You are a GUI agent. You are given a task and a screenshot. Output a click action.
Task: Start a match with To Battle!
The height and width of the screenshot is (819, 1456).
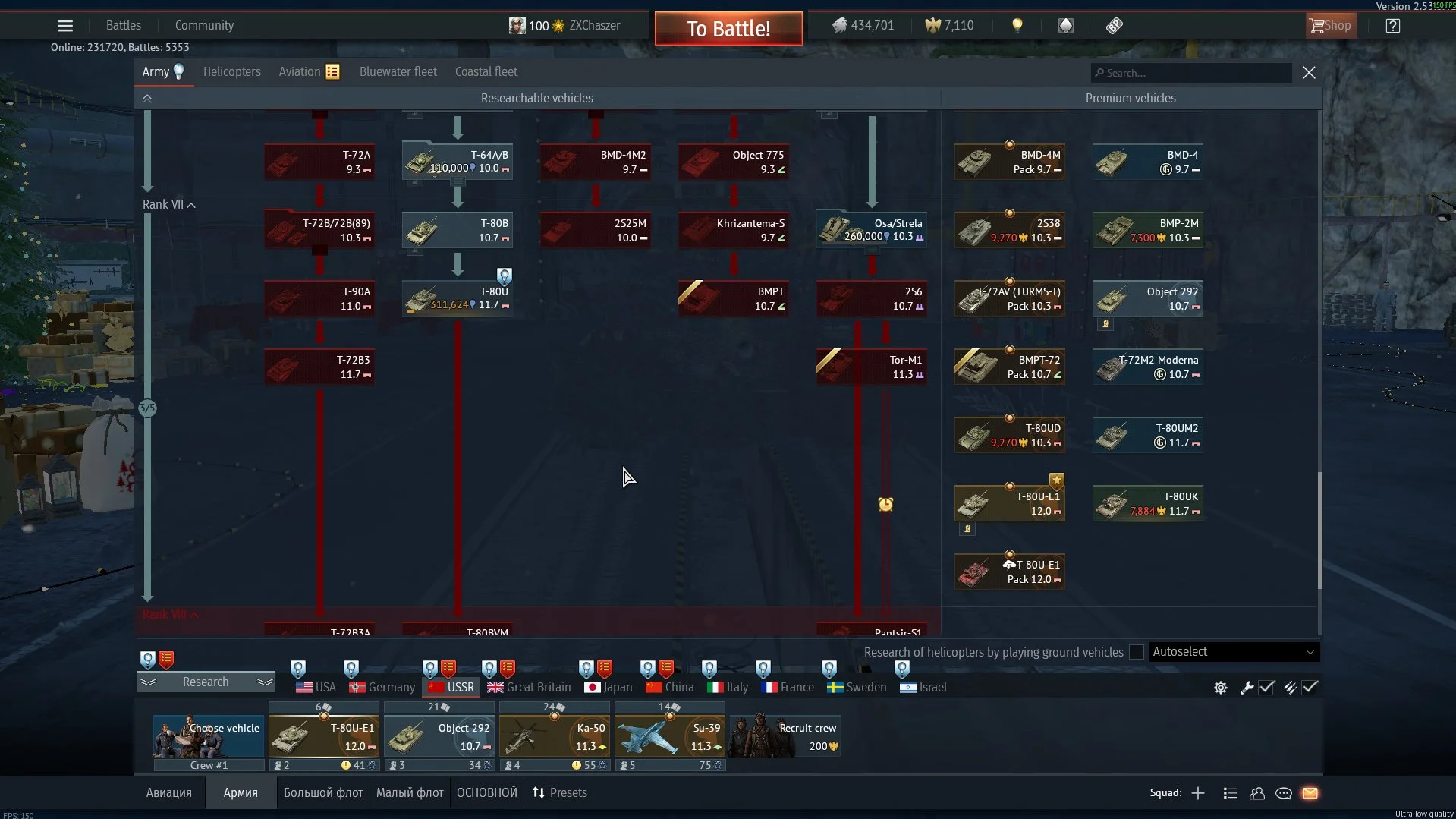pyautogui.click(x=728, y=29)
